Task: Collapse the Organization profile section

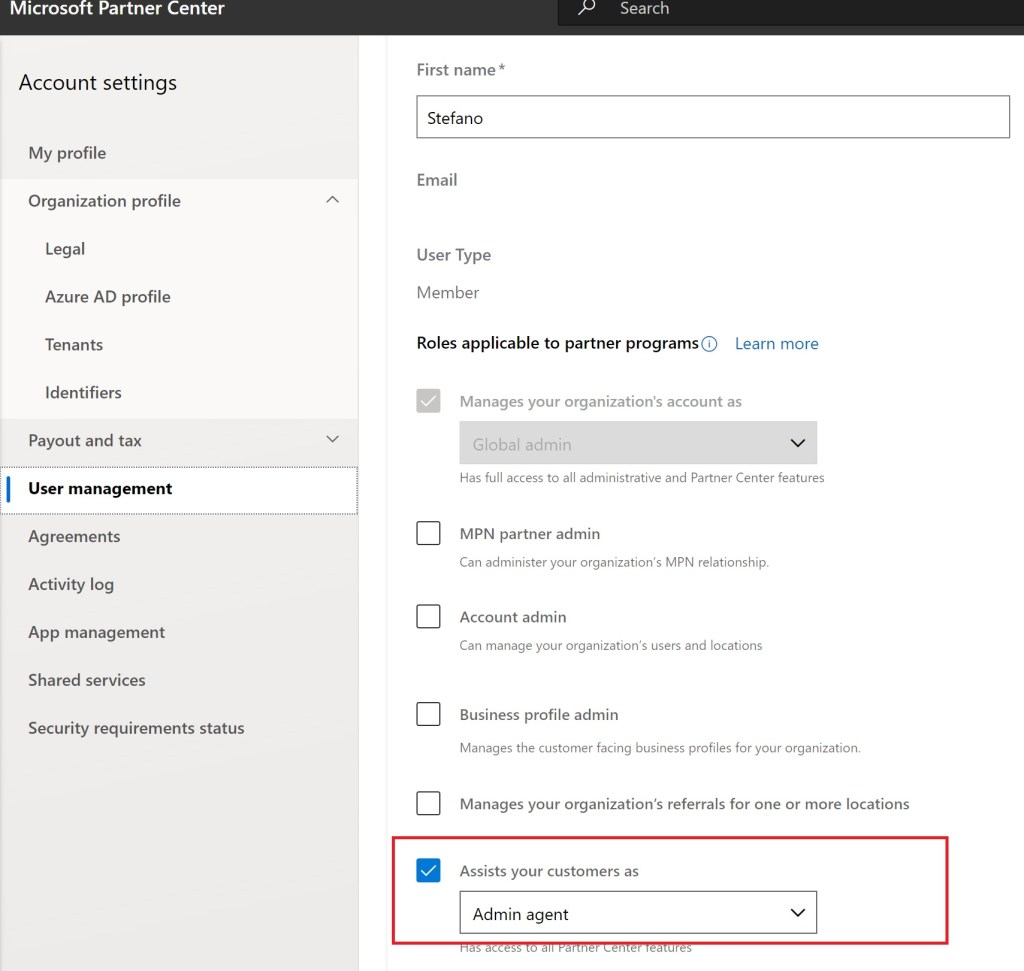Action: click(333, 200)
